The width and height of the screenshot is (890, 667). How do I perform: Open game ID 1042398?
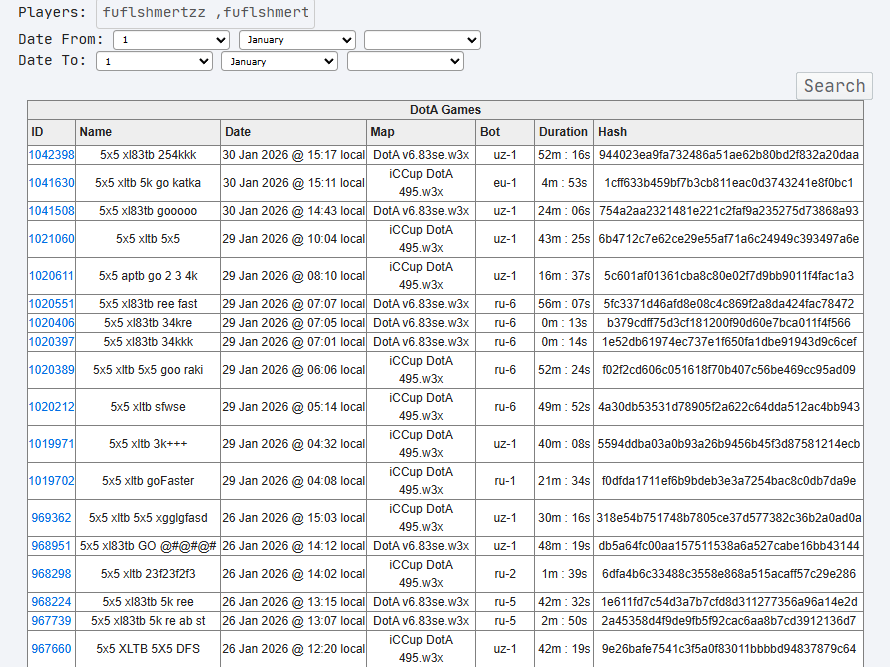click(x=51, y=155)
